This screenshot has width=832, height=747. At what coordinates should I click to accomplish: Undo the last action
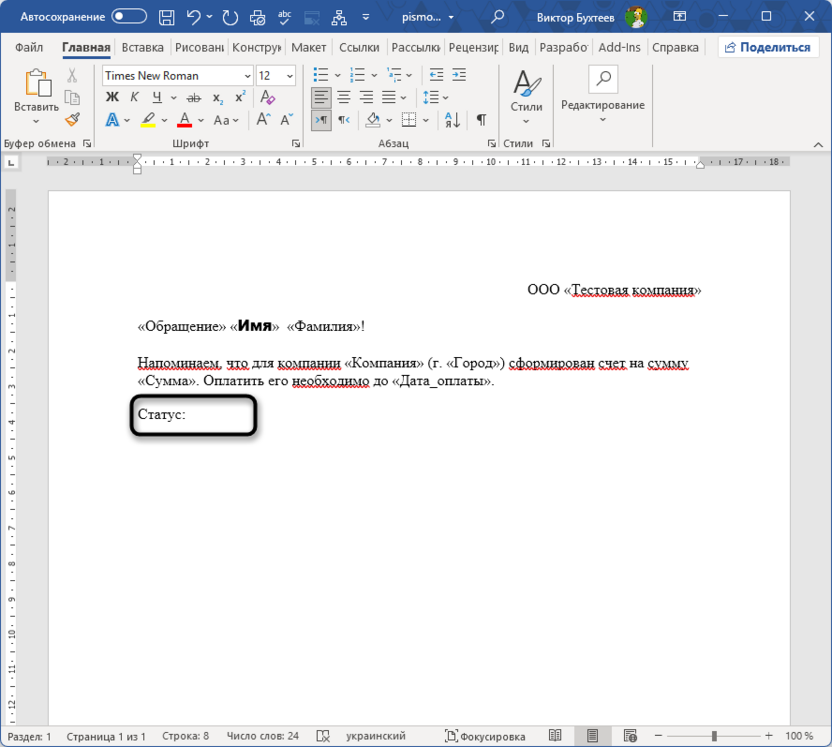coord(194,18)
